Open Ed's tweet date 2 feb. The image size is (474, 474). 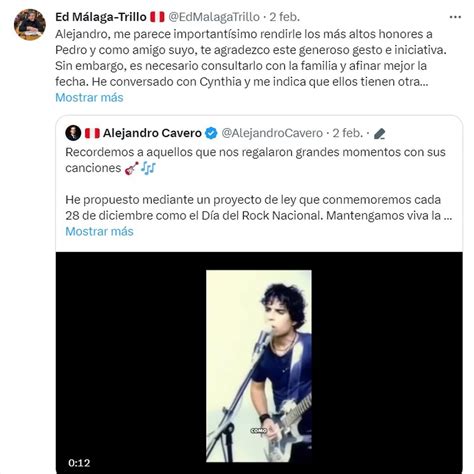point(284,17)
